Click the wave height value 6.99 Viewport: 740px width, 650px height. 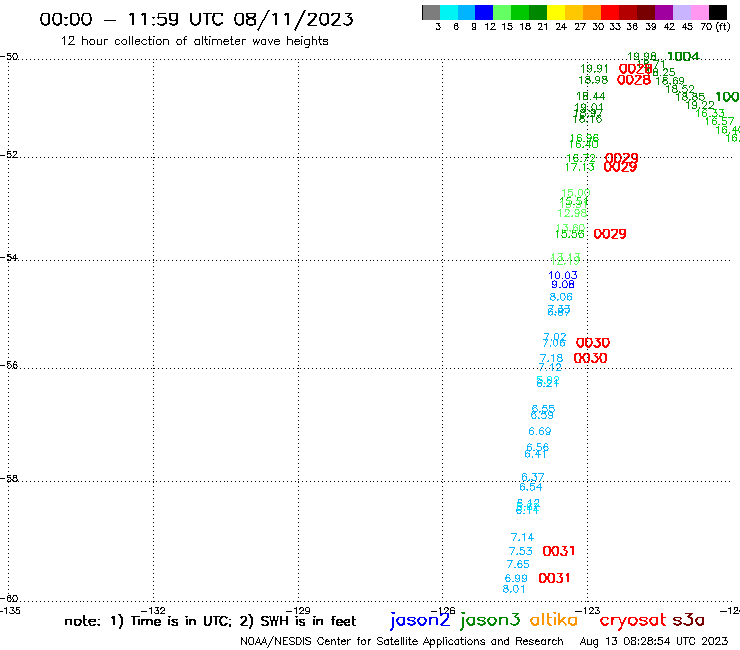point(516,578)
